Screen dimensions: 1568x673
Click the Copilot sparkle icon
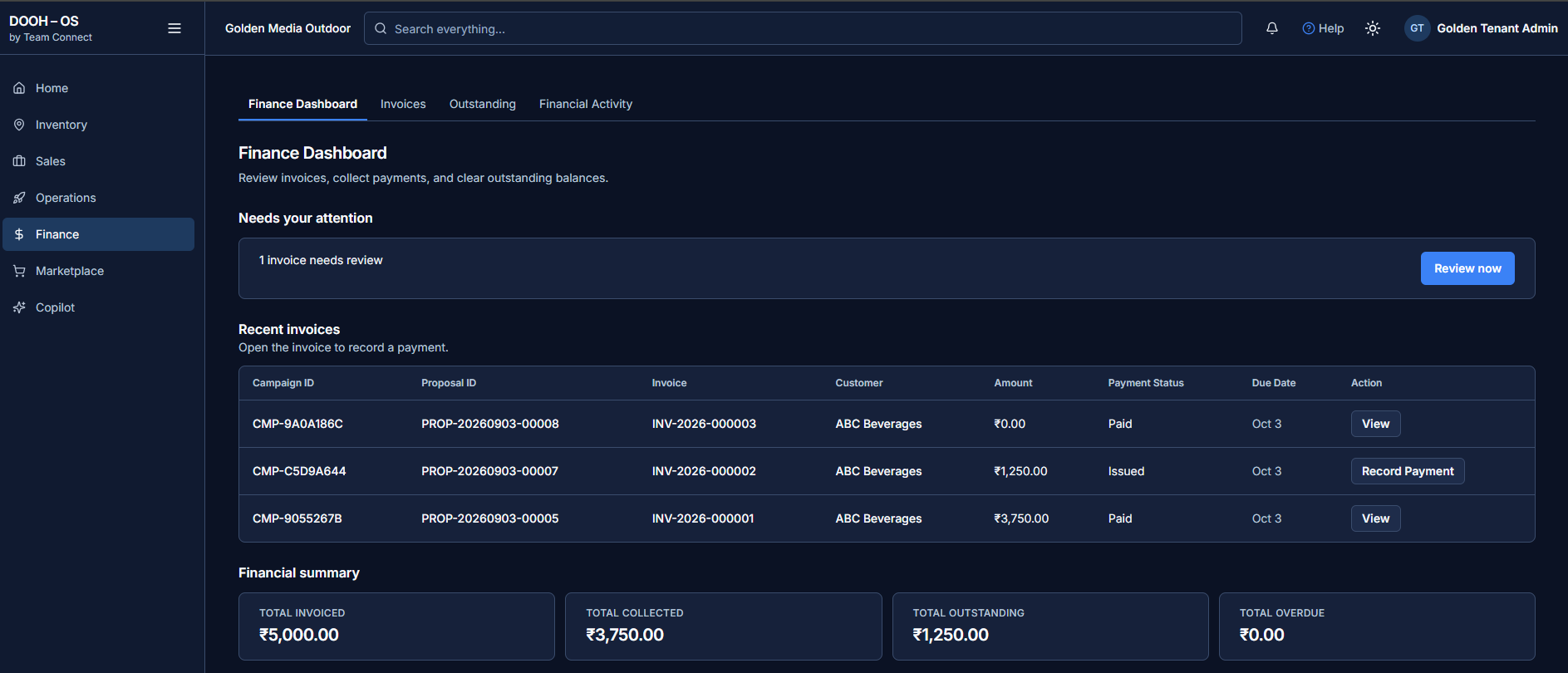click(x=19, y=307)
